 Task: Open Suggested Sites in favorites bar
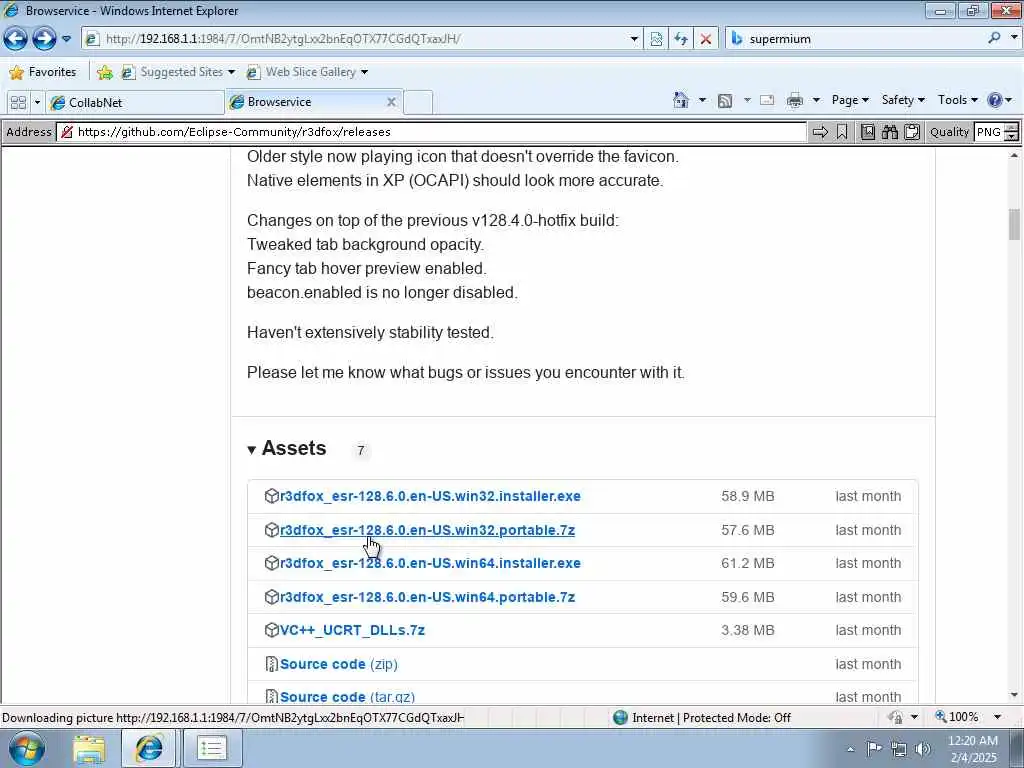point(178,72)
